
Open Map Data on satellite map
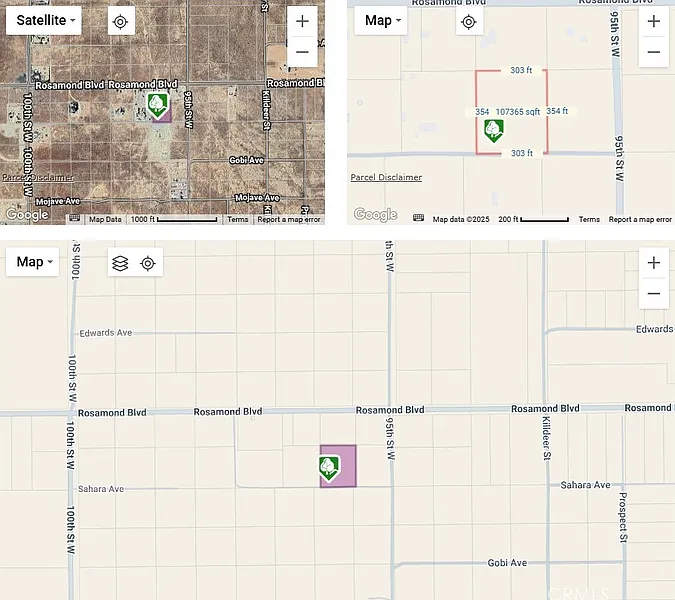[x=105, y=220]
